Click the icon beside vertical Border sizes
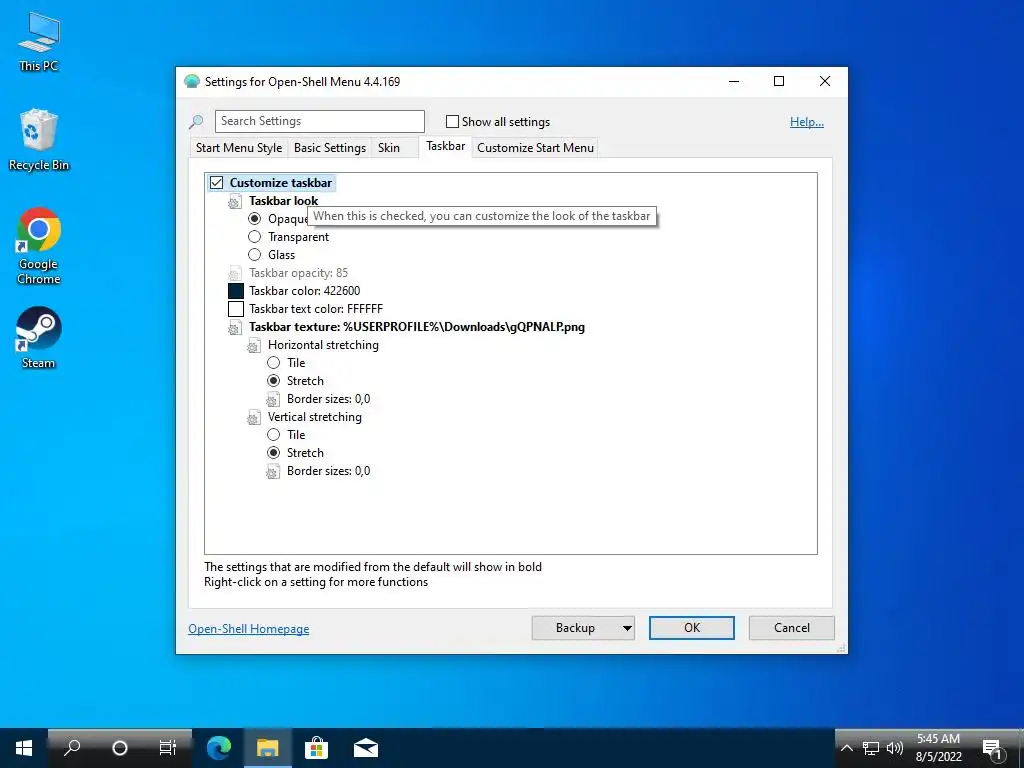This screenshot has width=1024, height=768. [273, 472]
